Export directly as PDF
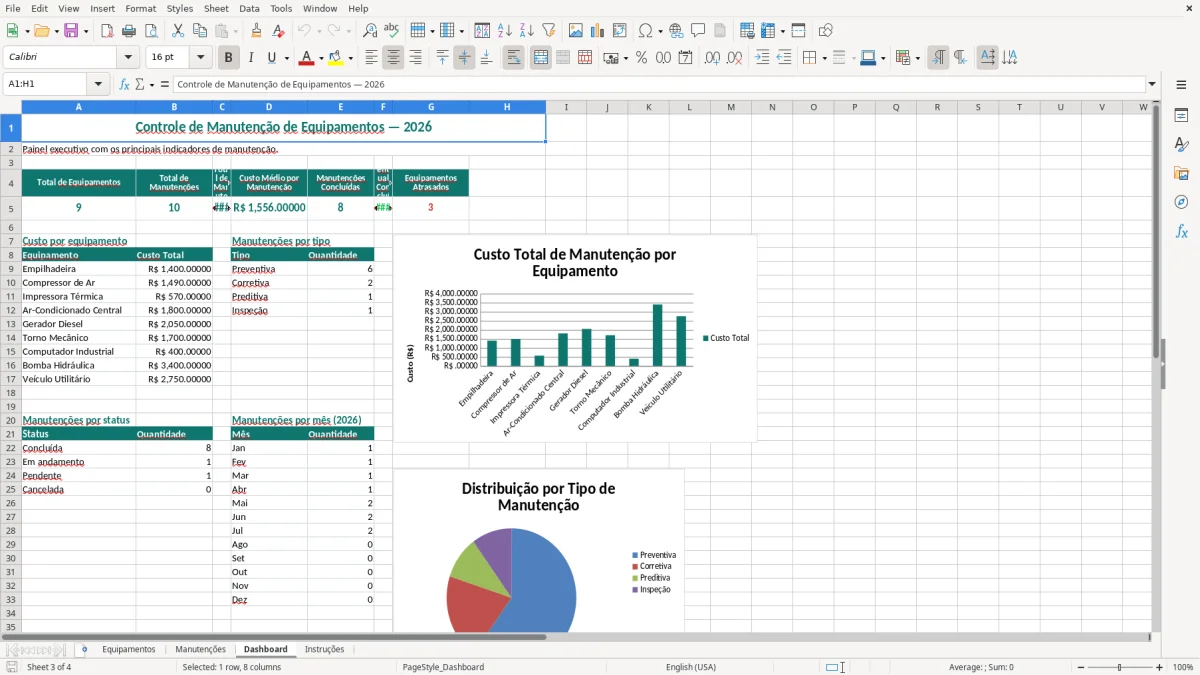 107,31
